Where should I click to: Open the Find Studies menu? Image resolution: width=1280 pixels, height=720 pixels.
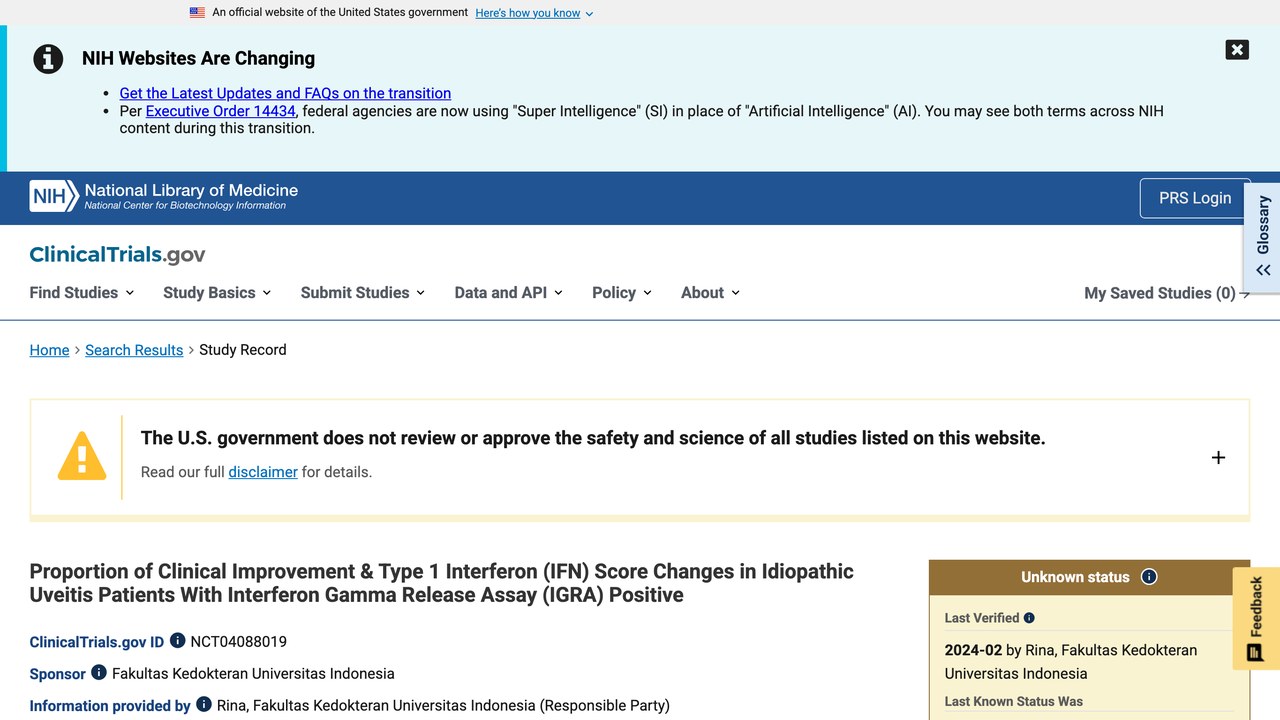[82, 293]
